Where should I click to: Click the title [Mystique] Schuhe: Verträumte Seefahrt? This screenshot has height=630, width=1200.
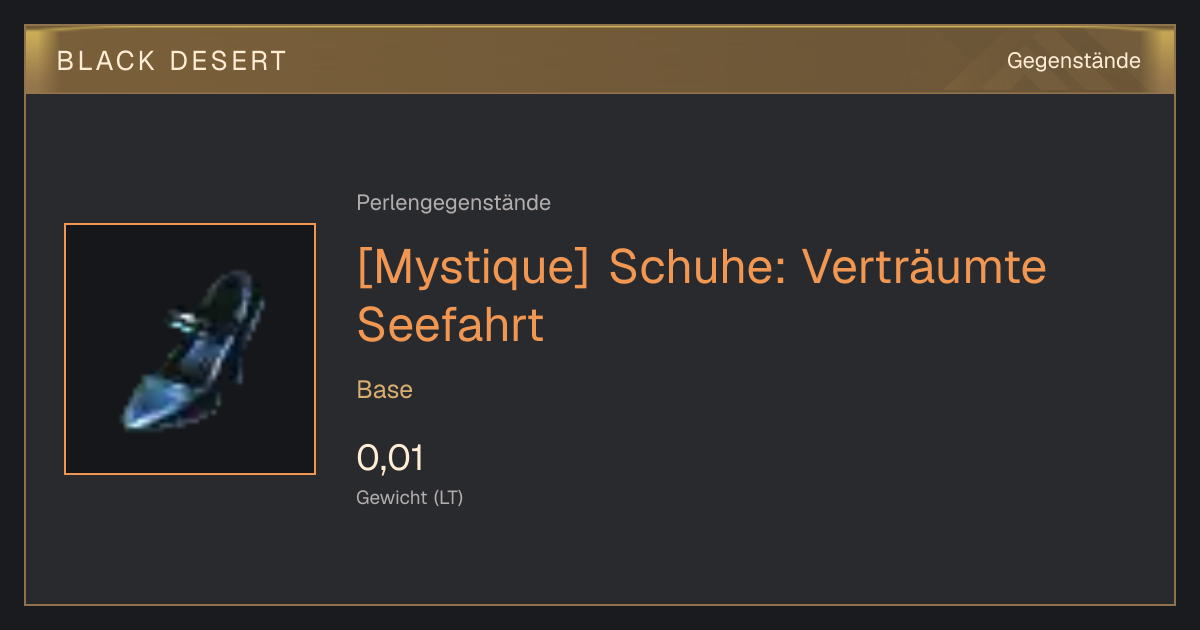pyautogui.click(x=701, y=295)
